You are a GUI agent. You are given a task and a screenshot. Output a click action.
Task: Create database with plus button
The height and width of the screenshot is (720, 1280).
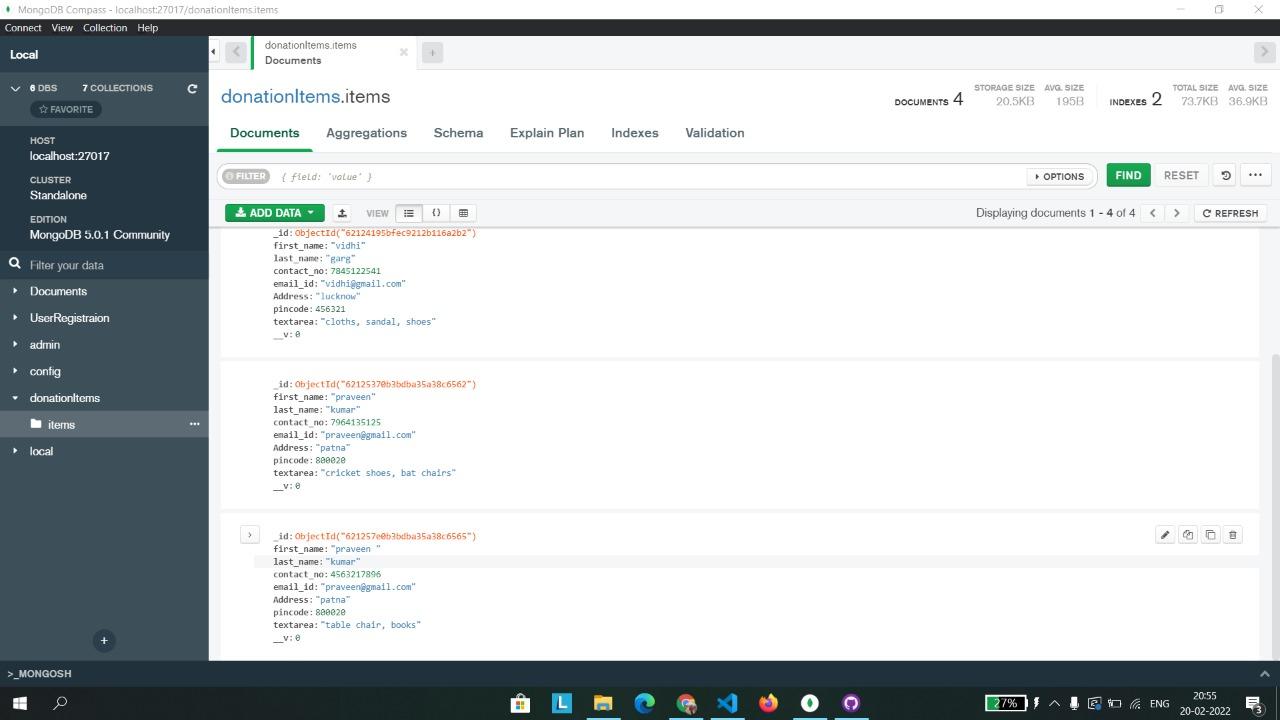104,641
